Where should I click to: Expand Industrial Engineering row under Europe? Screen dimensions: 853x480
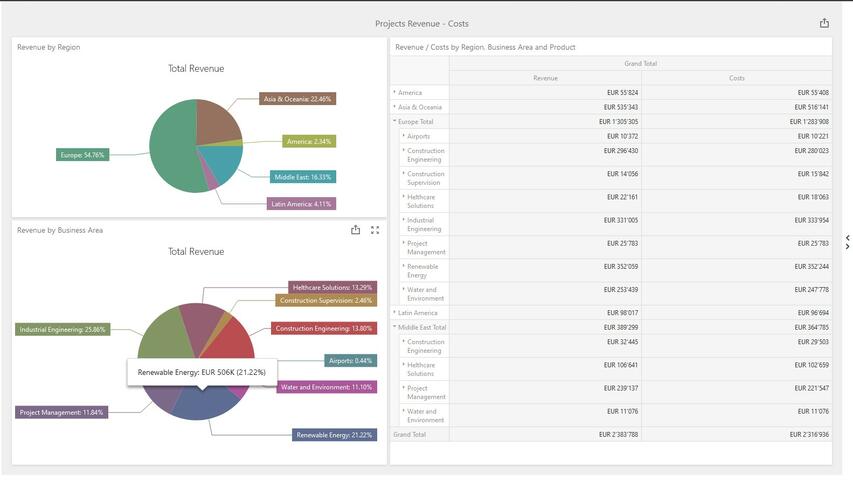click(404, 220)
